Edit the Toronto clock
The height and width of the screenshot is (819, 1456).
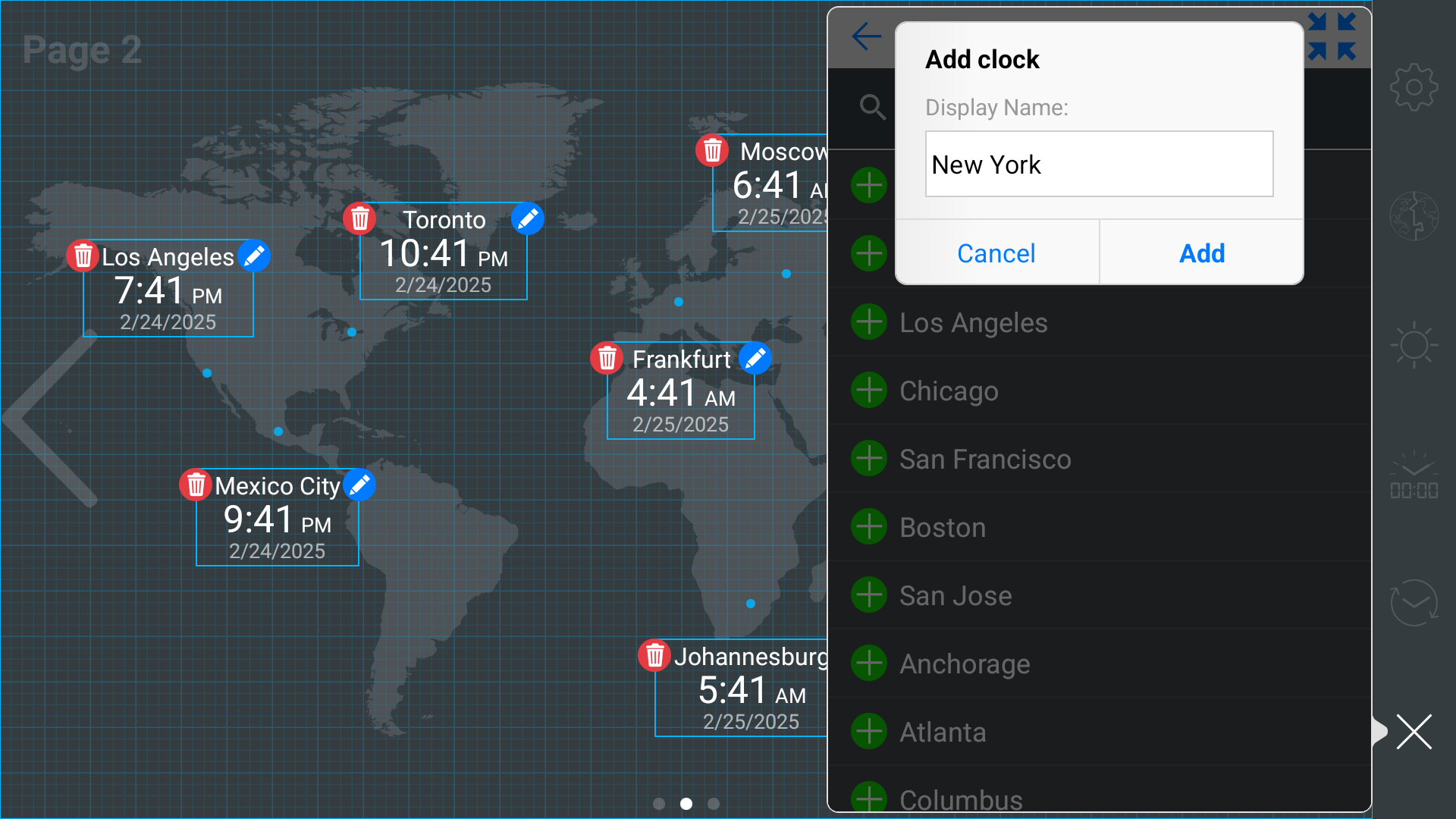(x=528, y=218)
